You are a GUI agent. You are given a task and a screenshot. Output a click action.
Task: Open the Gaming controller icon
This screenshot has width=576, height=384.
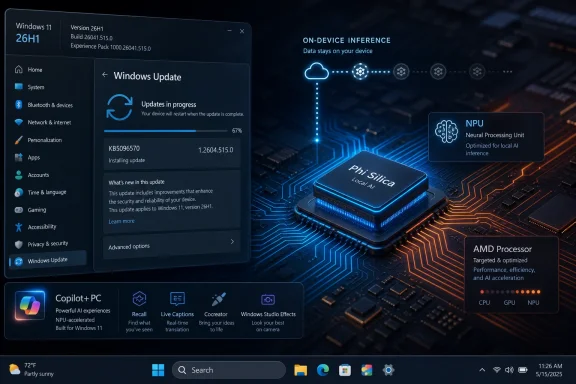(19, 210)
